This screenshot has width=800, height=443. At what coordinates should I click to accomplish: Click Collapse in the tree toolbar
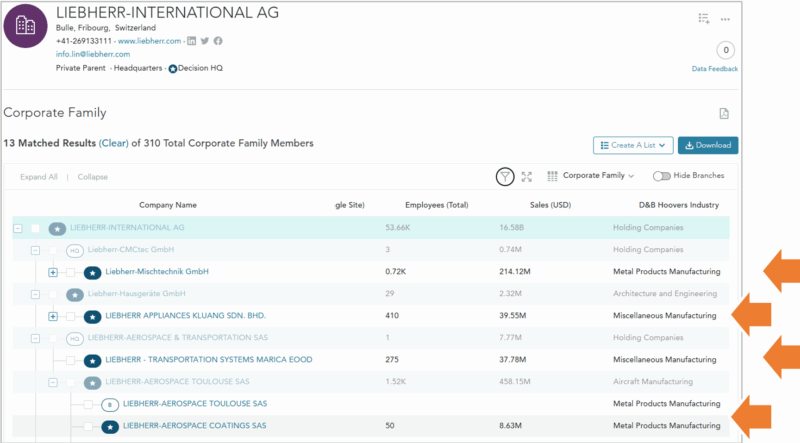[92, 177]
